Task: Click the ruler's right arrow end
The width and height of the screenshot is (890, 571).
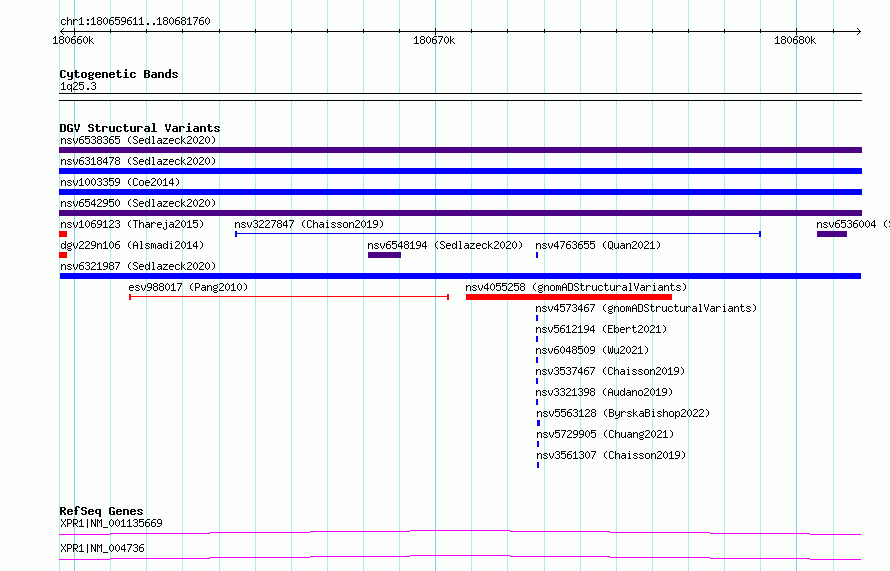Action: coord(859,31)
